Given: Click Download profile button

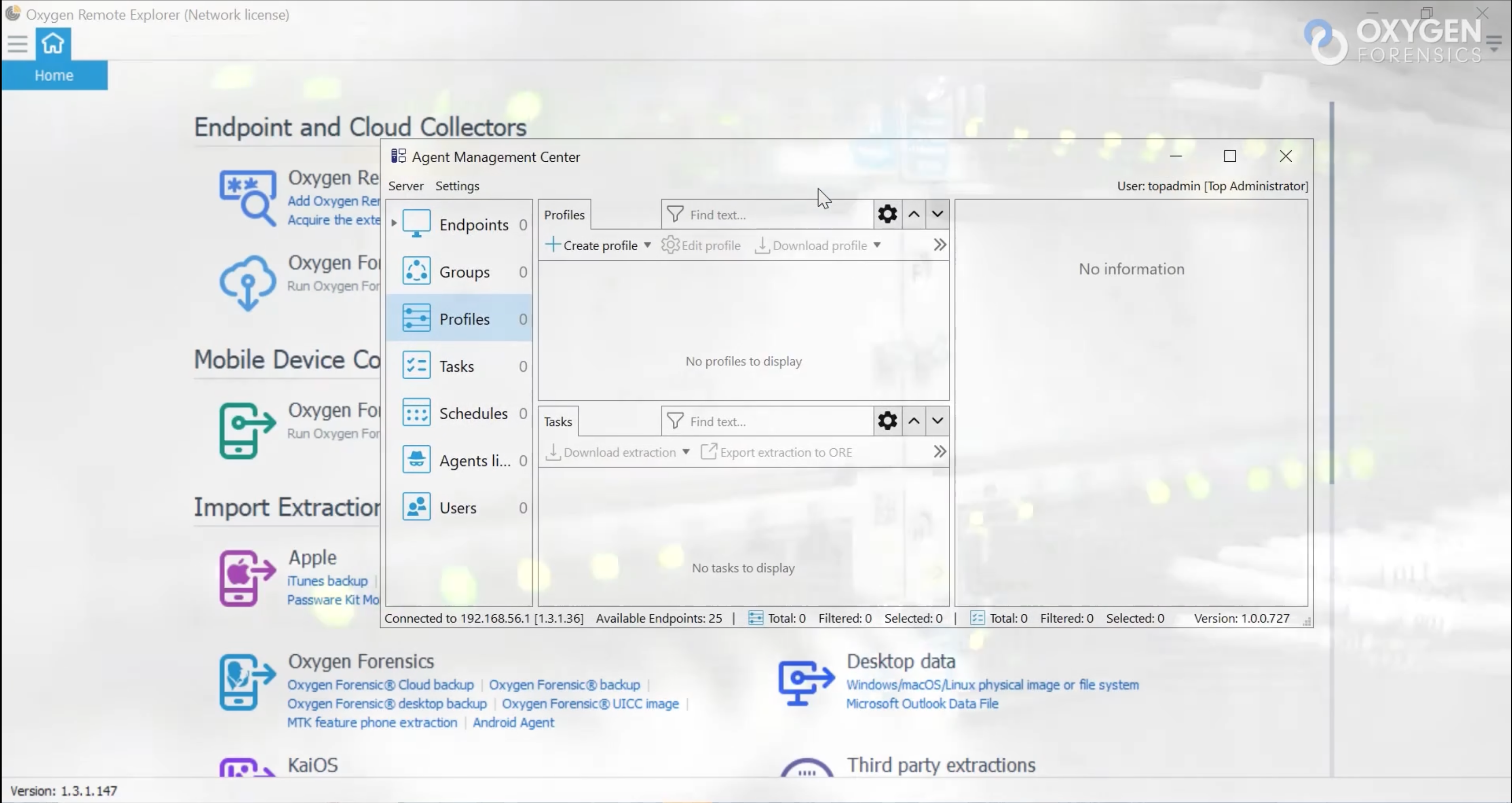Looking at the screenshot, I should pyautogui.click(x=811, y=245).
